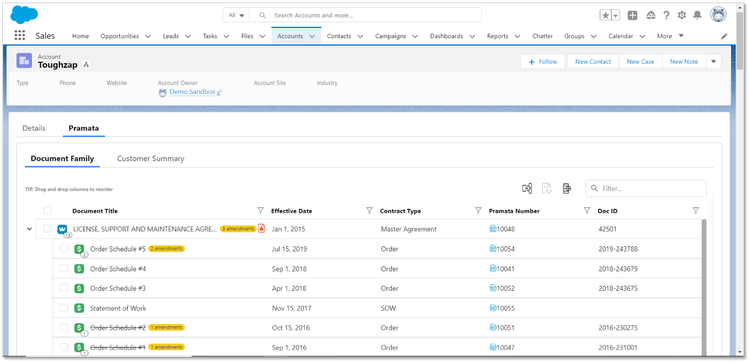Image resolution: width=750 pixels, height=363 pixels.
Task: Click the account hierarchy icon beside Toughzap
Action: [x=86, y=65]
